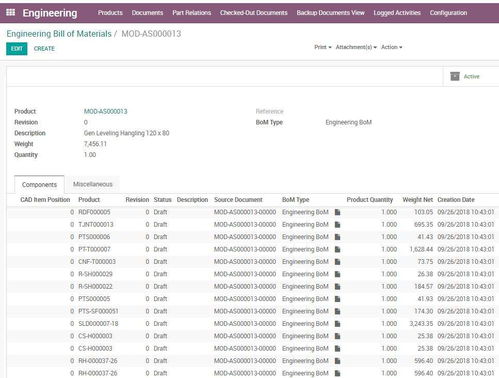Open product link MOD-AS000013

105,111
